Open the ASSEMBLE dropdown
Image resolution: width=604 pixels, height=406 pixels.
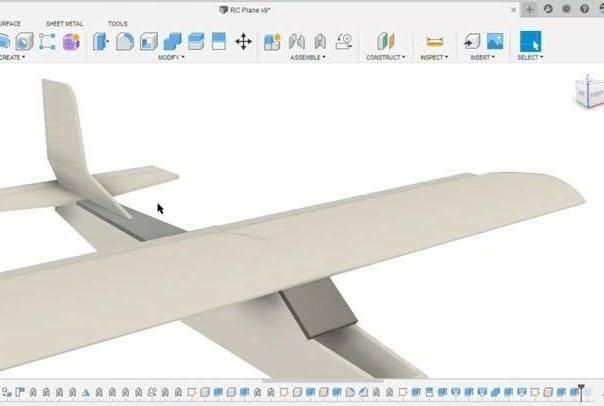coord(308,57)
